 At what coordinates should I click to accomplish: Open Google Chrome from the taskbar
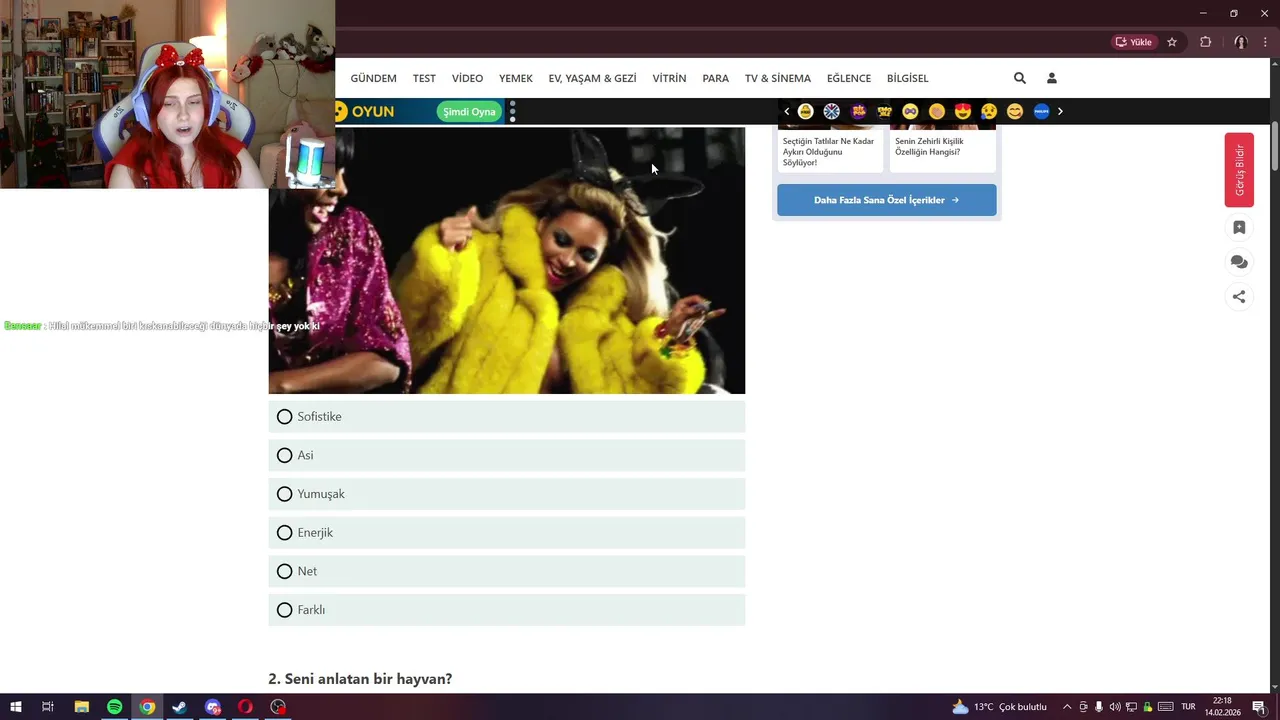(x=147, y=707)
